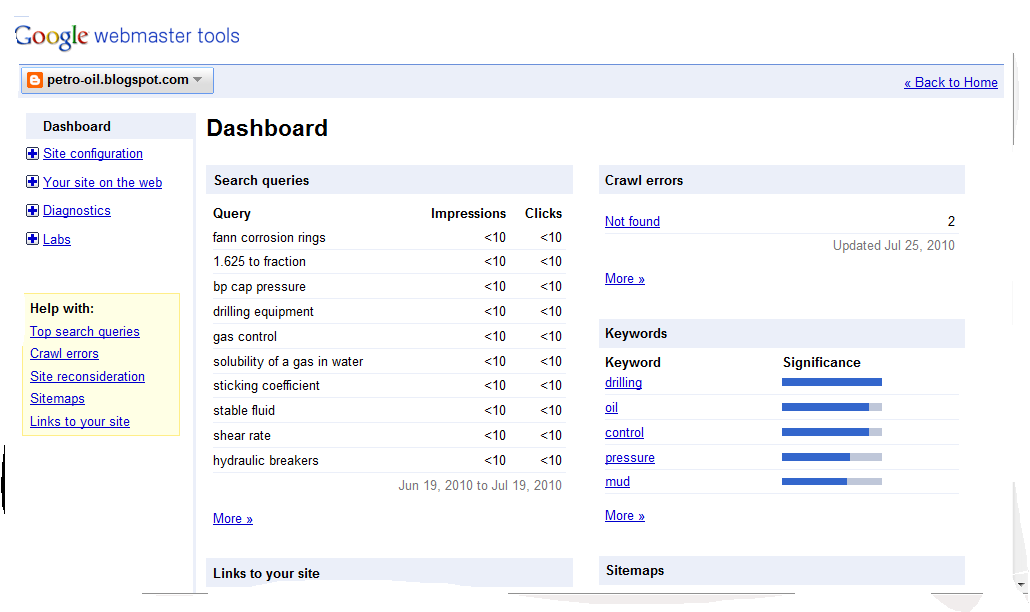This screenshot has width=1030, height=612.
Task: Select 'solubility of a gas in water' query
Action: coord(288,361)
